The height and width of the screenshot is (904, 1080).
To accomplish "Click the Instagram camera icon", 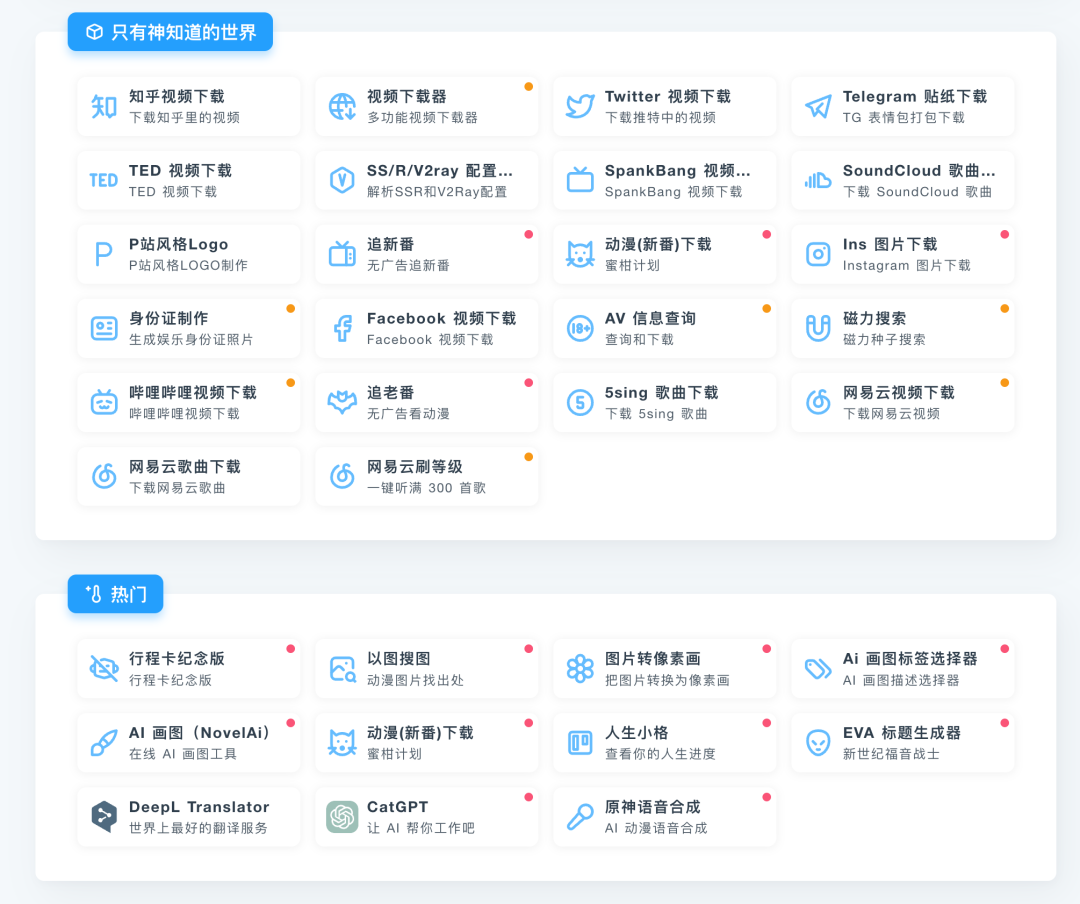I will [818, 254].
